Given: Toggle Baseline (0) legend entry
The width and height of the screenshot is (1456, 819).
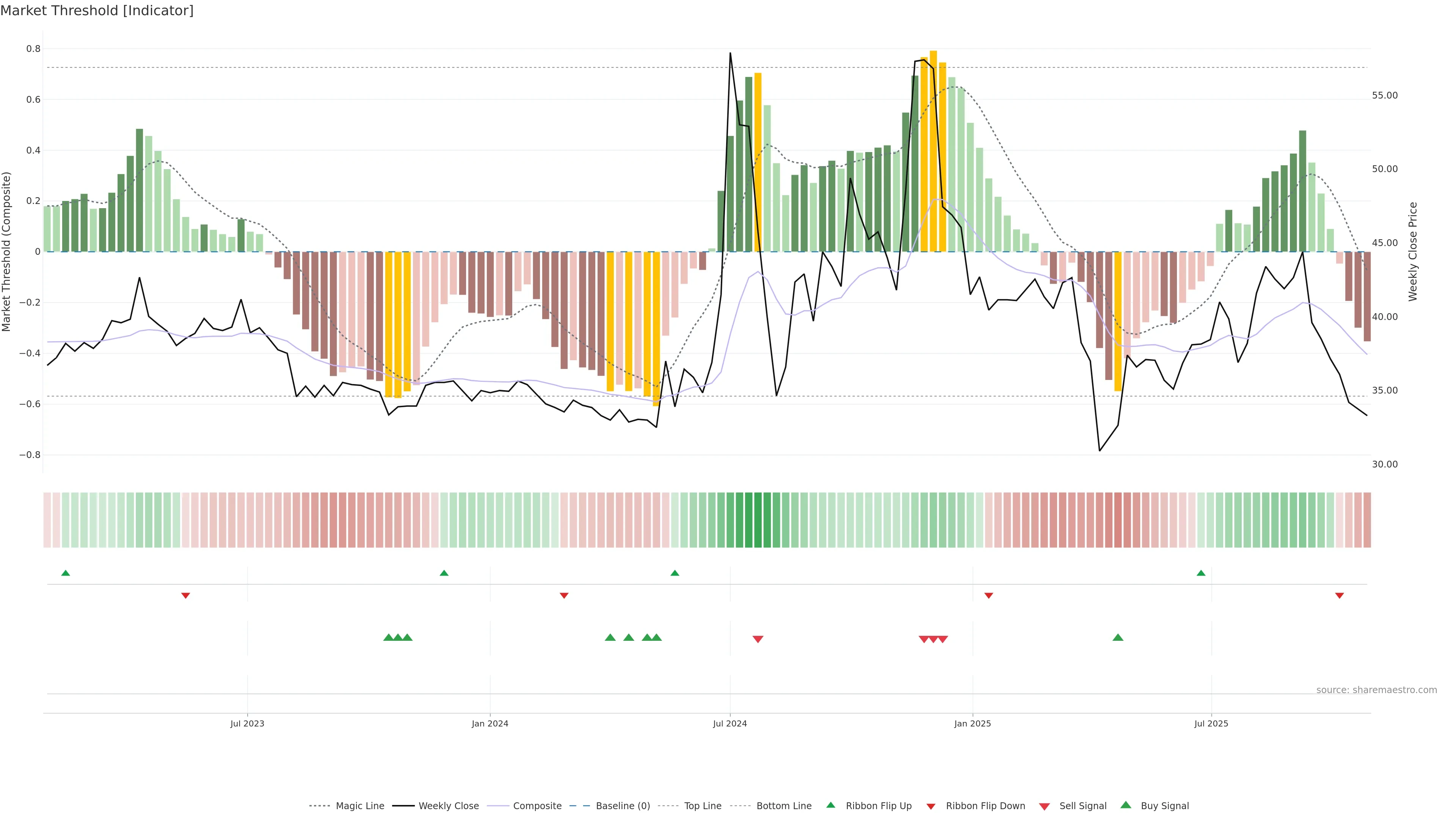Looking at the screenshot, I should pyautogui.click(x=622, y=806).
